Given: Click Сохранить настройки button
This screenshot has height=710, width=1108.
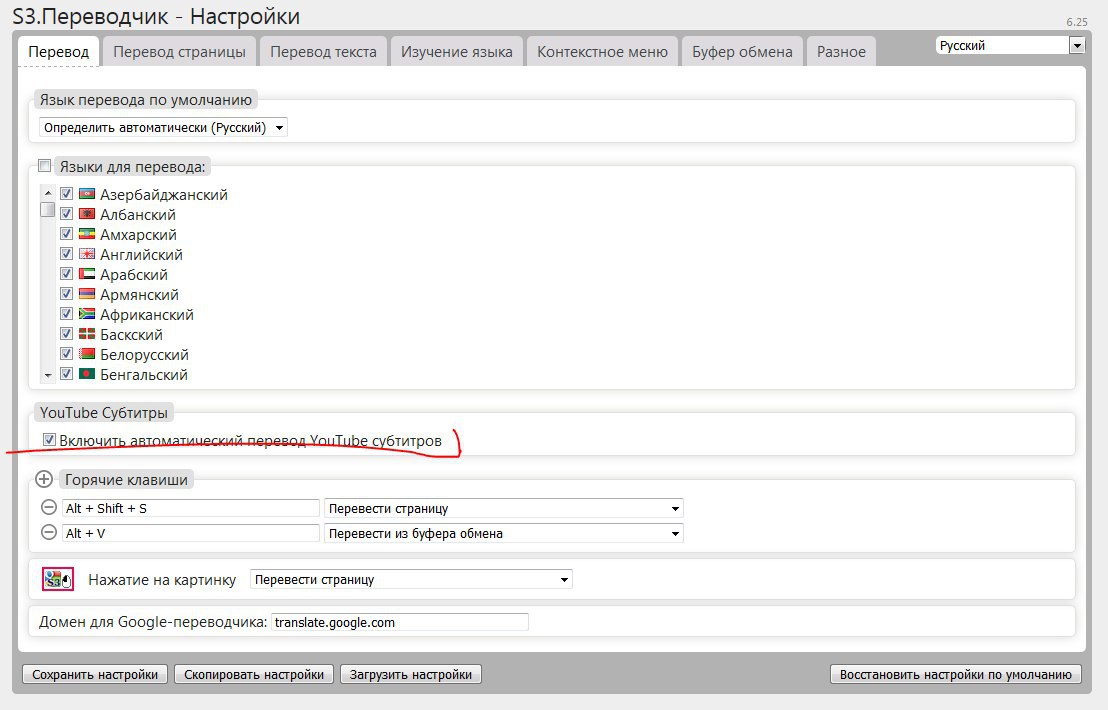Looking at the screenshot, I should [x=95, y=674].
